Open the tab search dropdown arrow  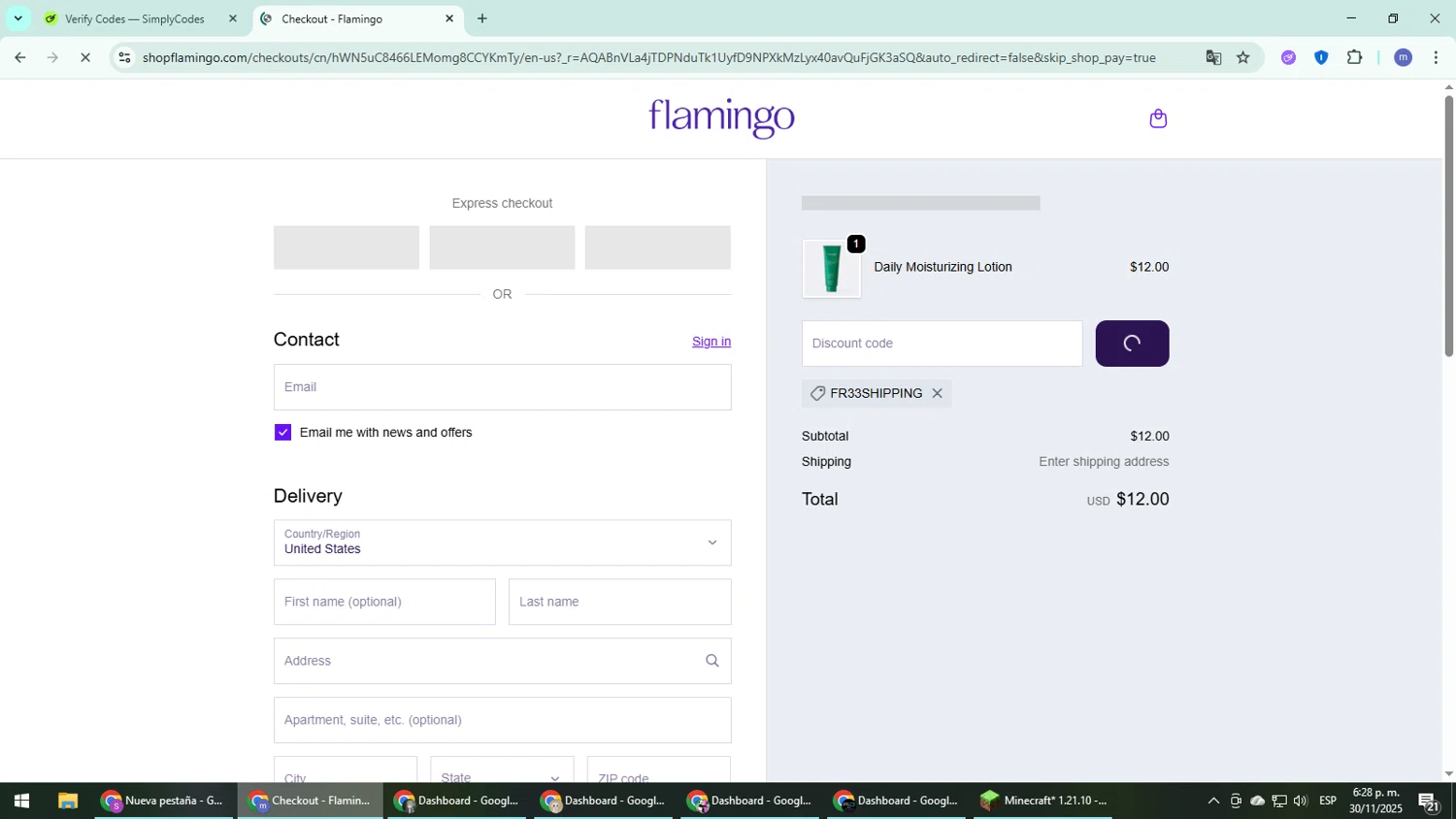17,18
